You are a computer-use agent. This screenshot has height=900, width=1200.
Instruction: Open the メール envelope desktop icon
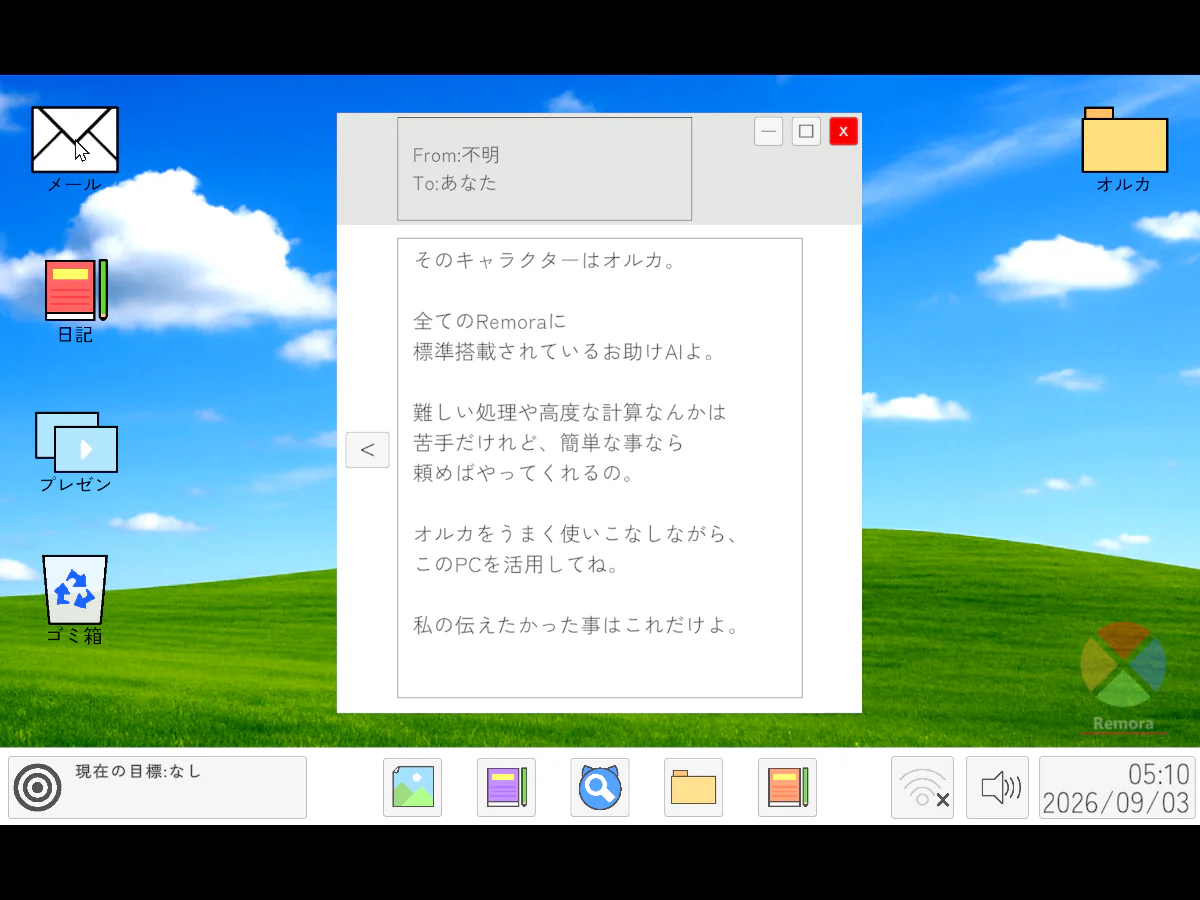75,140
